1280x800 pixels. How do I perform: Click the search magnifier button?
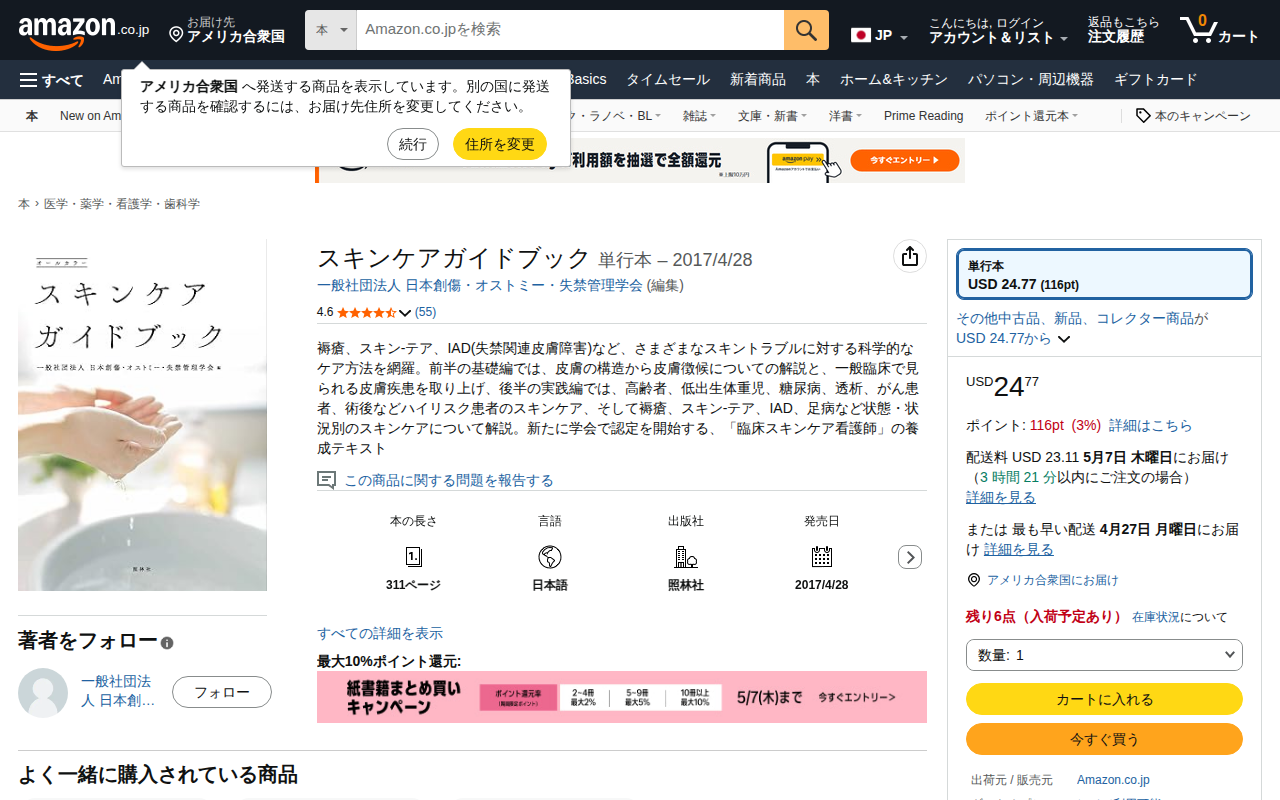pos(806,30)
